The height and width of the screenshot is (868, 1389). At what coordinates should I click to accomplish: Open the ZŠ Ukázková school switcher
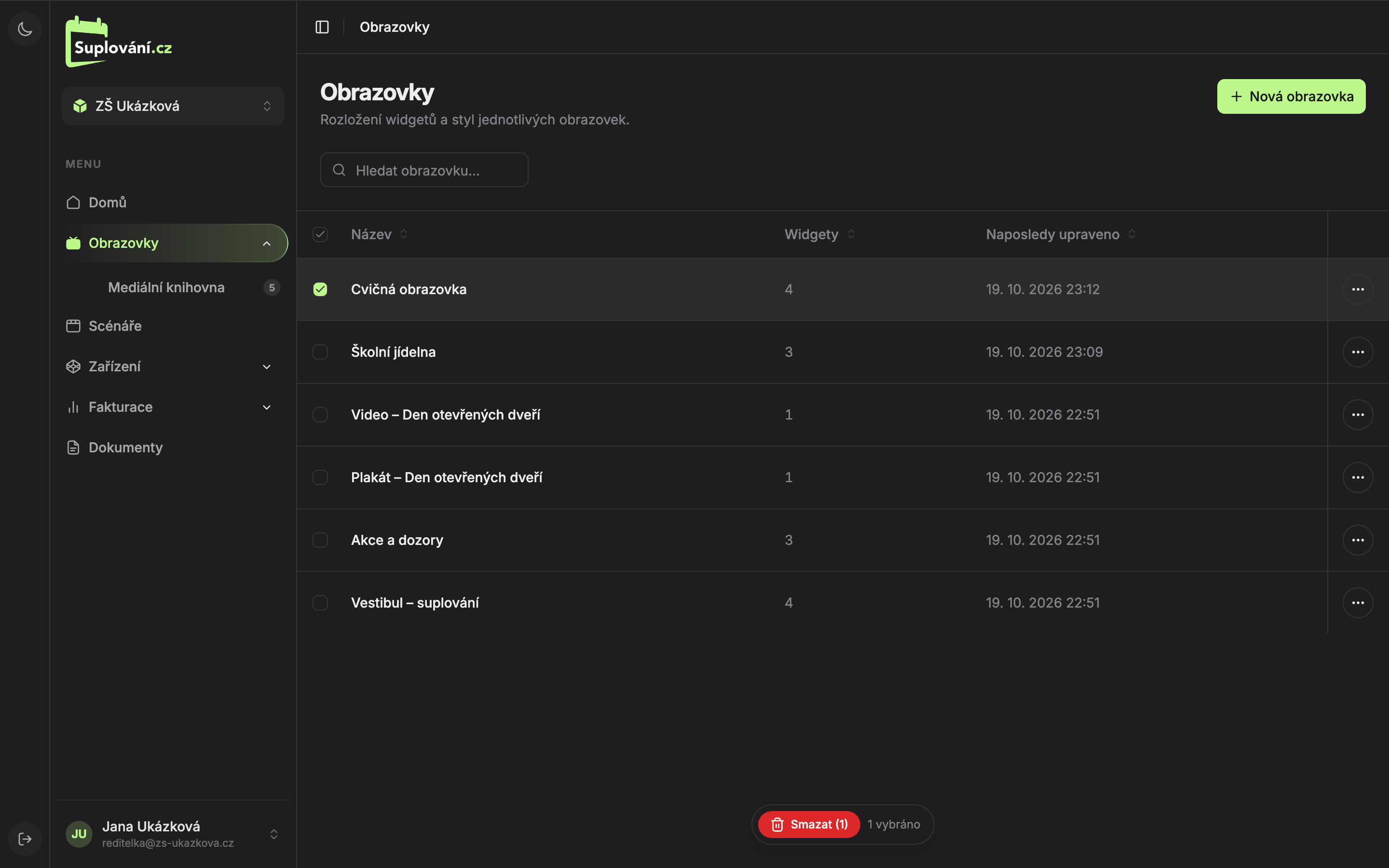pyautogui.click(x=173, y=106)
